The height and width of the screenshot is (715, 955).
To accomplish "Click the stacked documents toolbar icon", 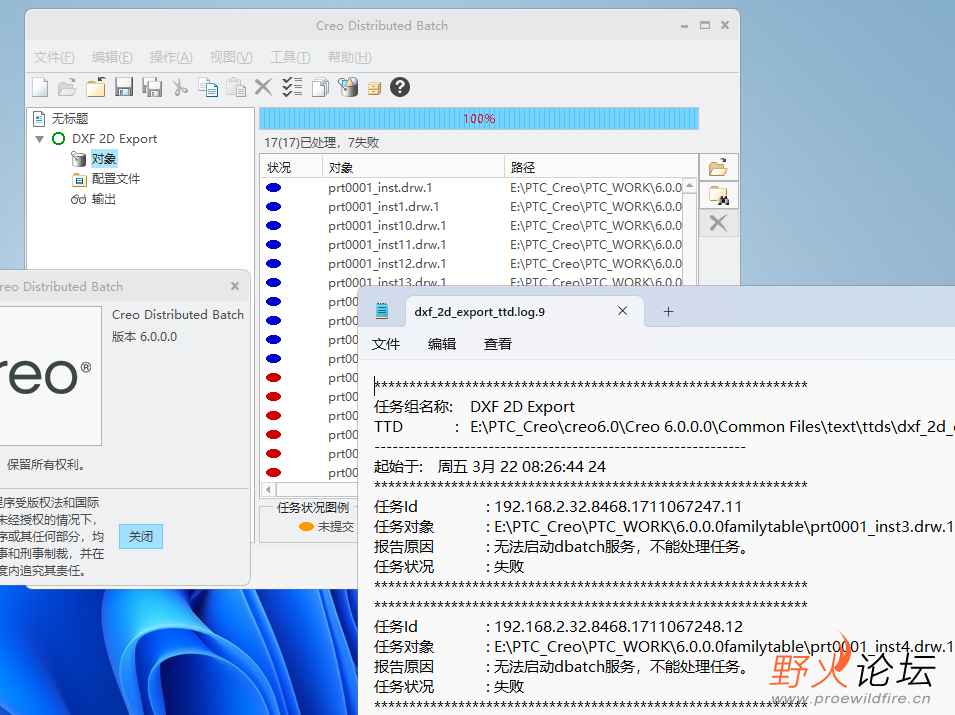I will click(320, 87).
